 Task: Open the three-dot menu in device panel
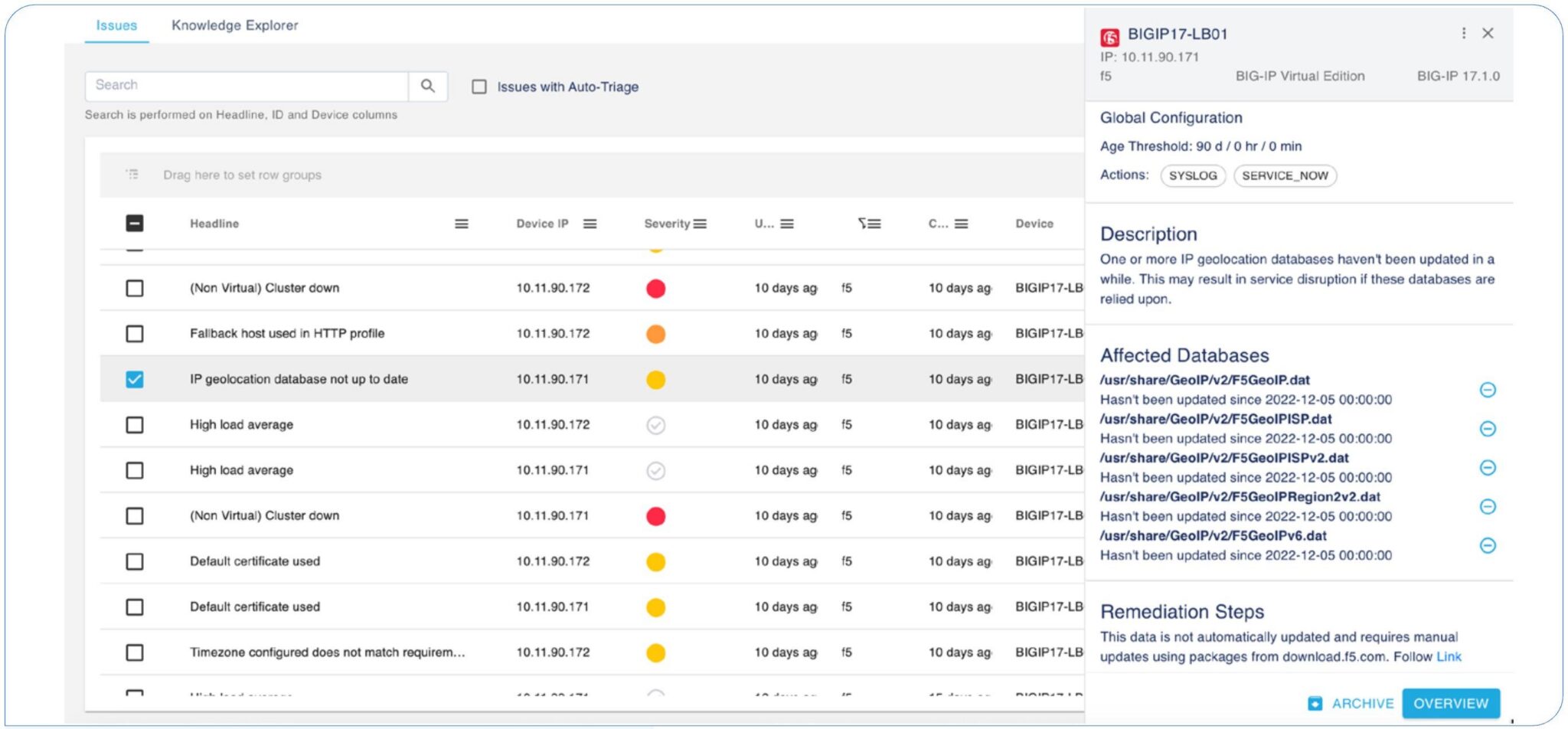tap(1464, 33)
